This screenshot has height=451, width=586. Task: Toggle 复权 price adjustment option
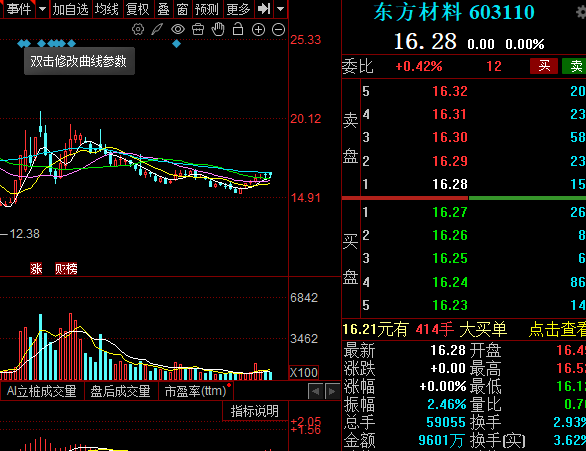pyautogui.click(x=138, y=9)
